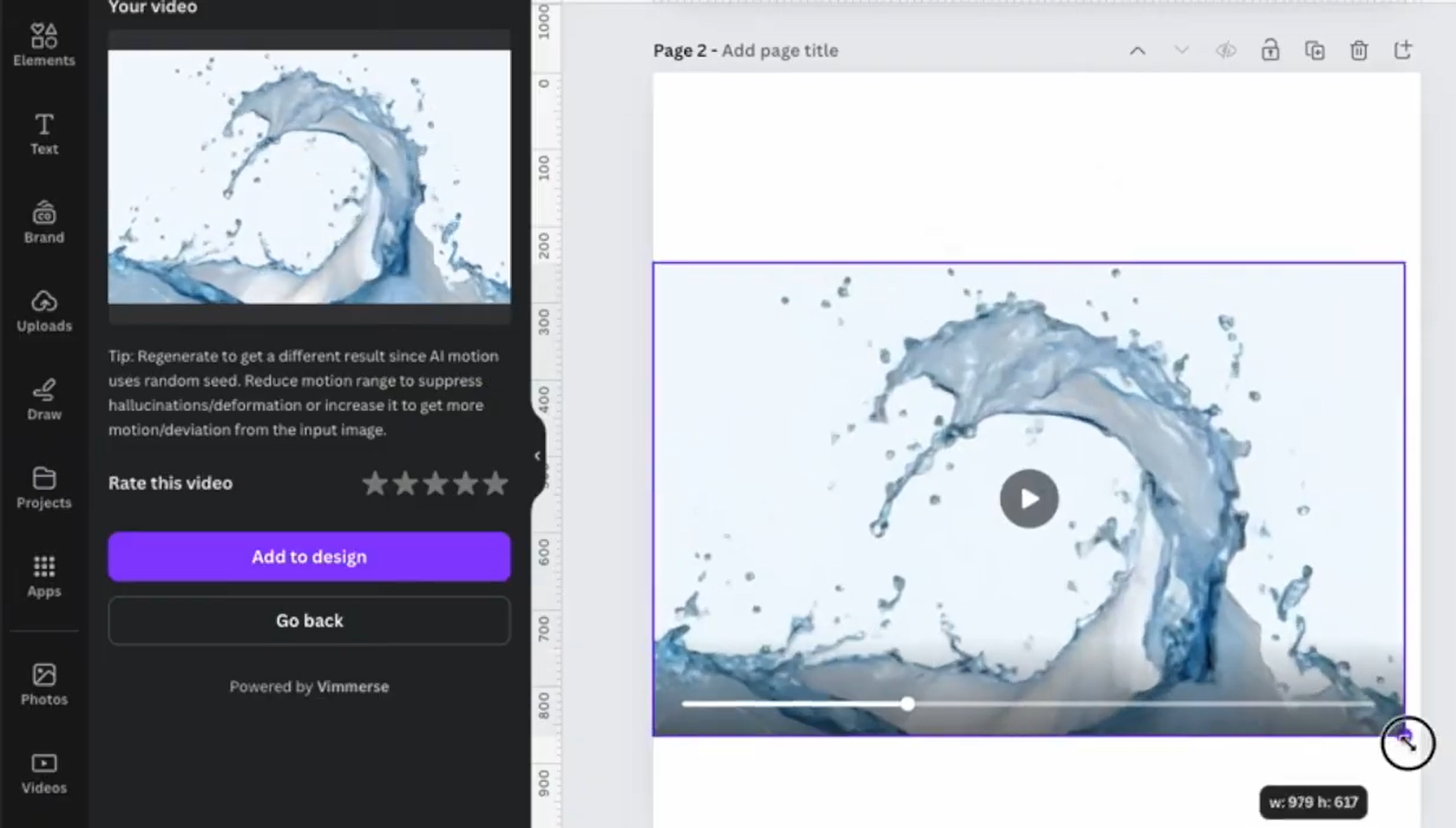
Task: Delete Page 2
Action: tap(1359, 50)
